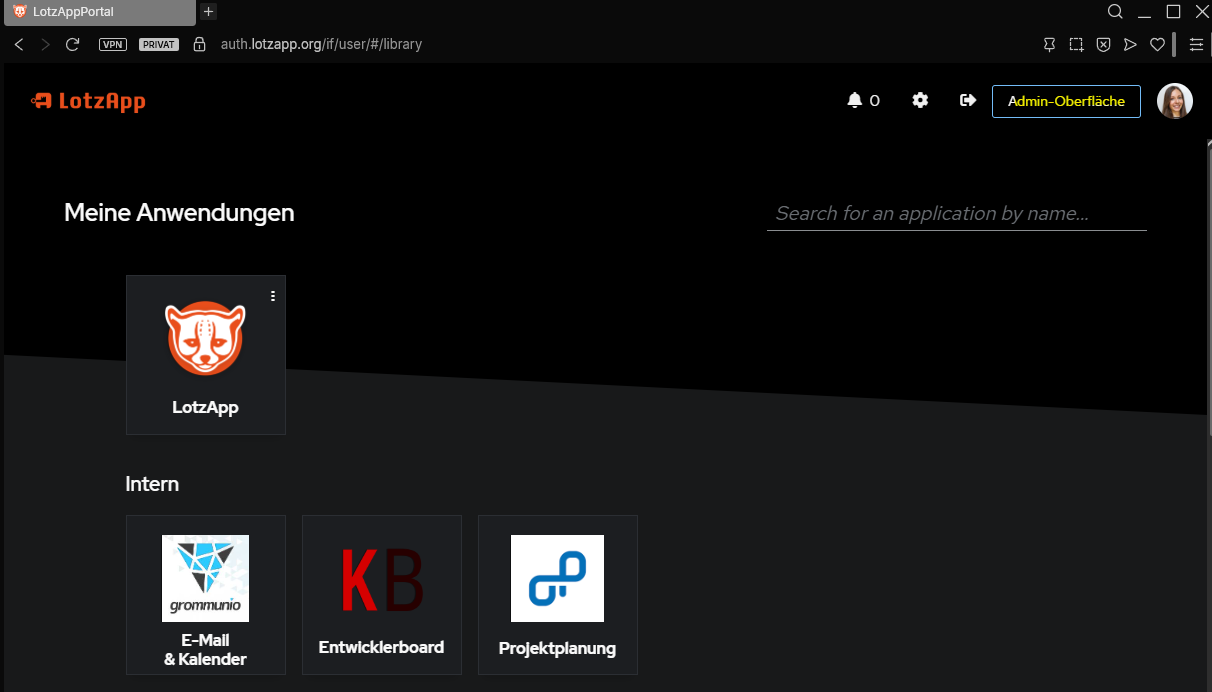The width and height of the screenshot is (1212, 692).
Task: Open settings via the gear icon
Action: coord(920,100)
